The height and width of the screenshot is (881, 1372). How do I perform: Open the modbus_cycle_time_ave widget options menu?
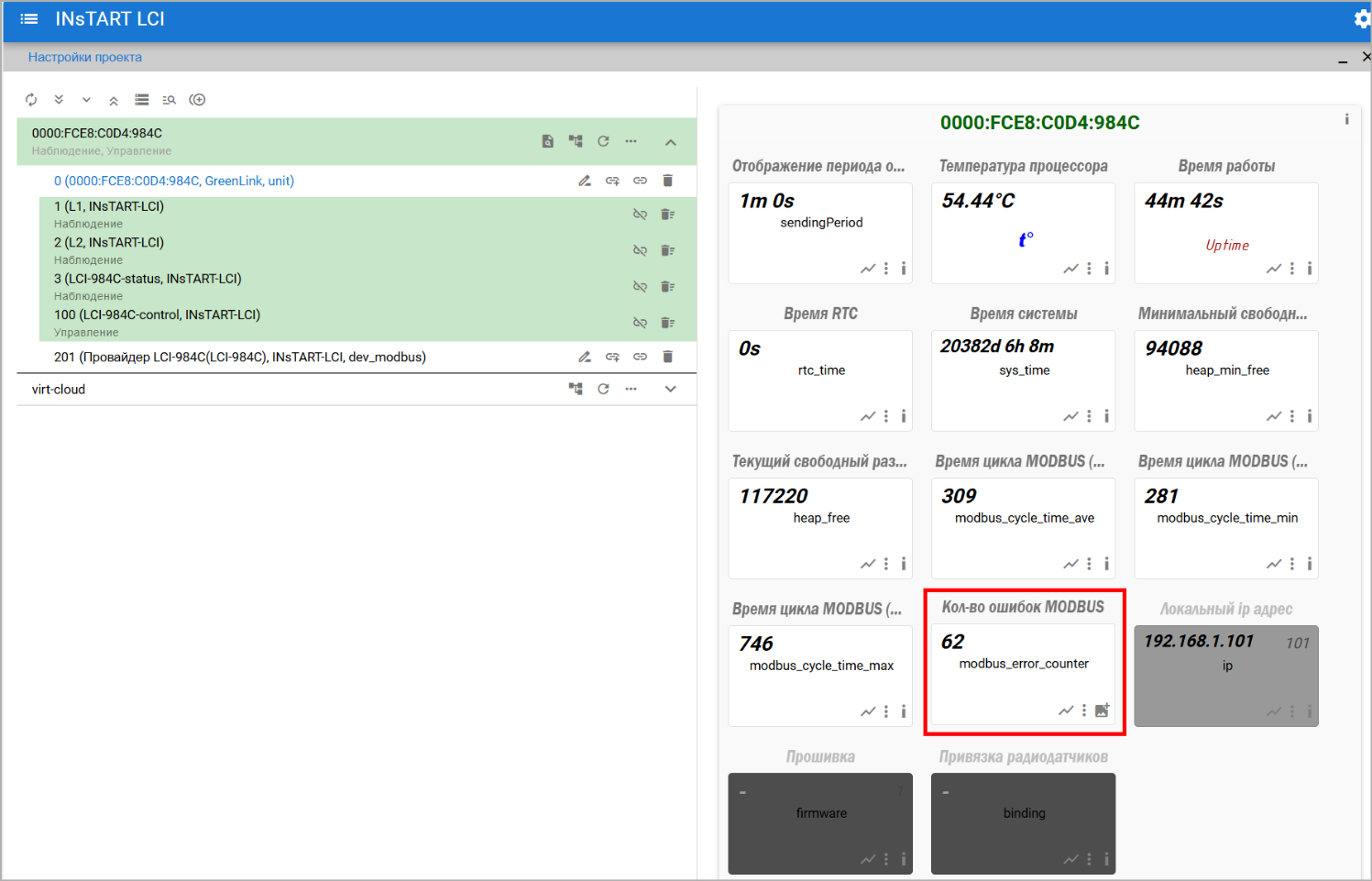1089,564
